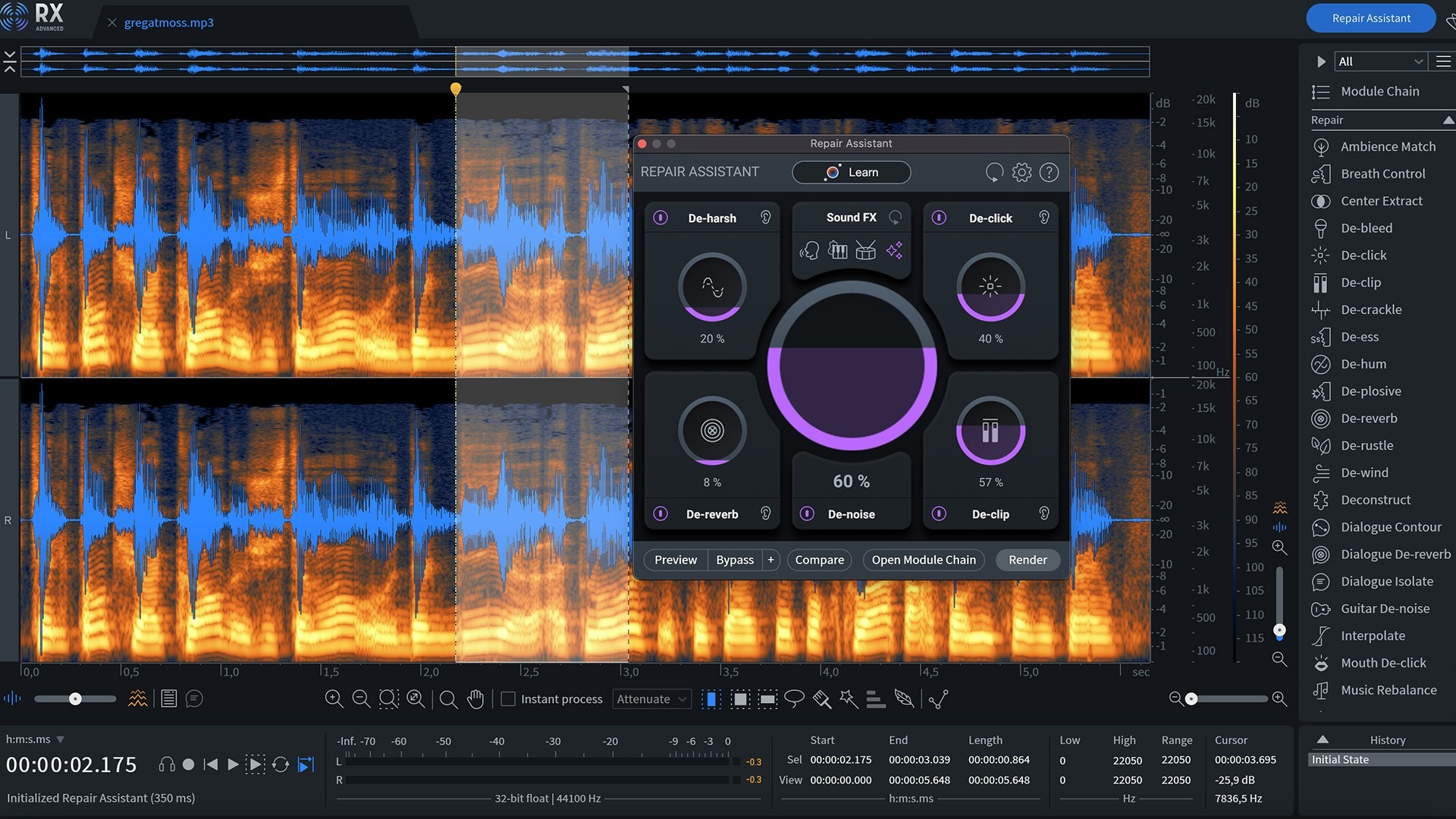Toggle De-click power button
The width and height of the screenshot is (1456, 819).
[939, 218]
